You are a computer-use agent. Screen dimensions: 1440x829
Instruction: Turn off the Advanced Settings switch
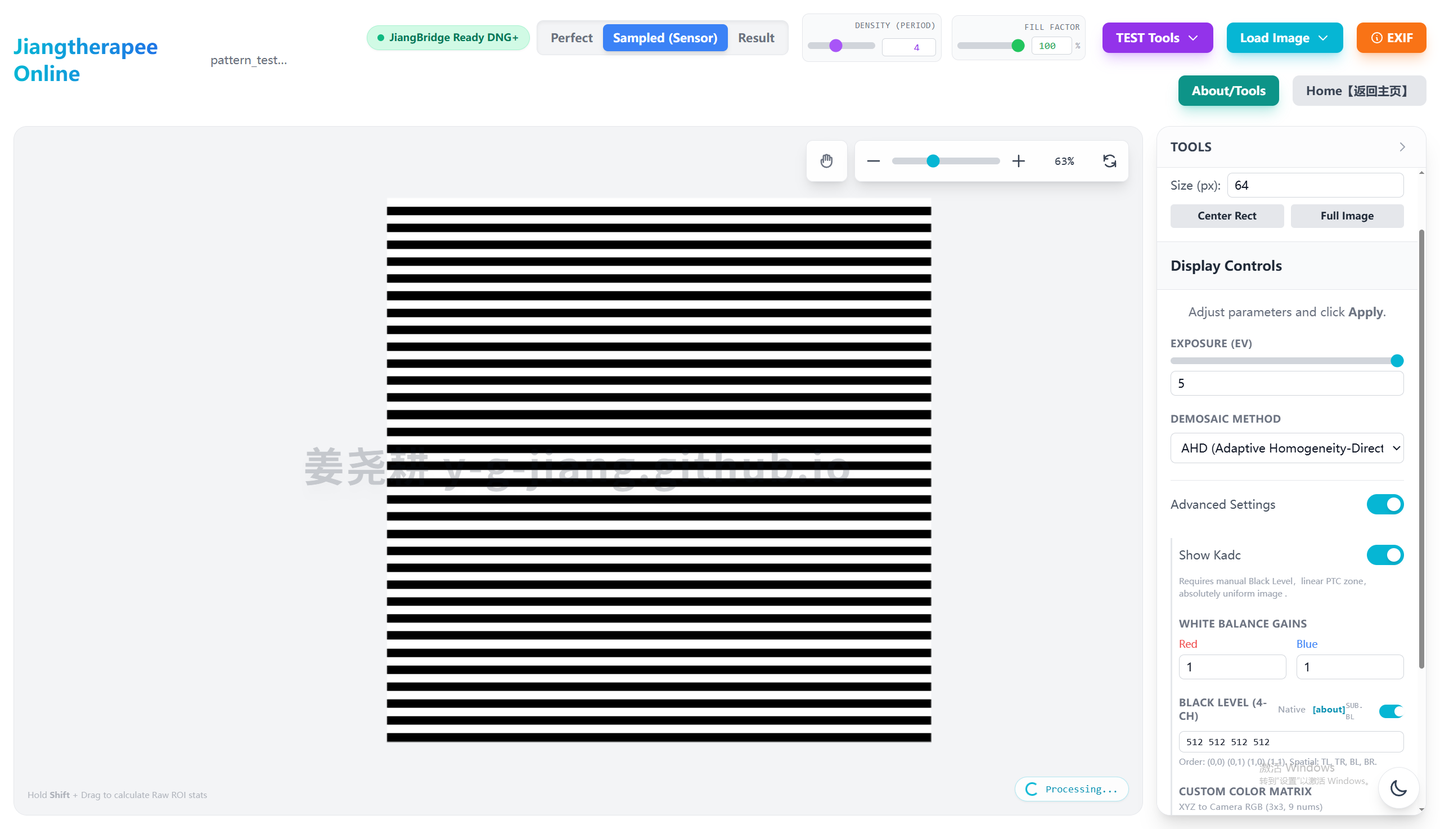click(1385, 504)
